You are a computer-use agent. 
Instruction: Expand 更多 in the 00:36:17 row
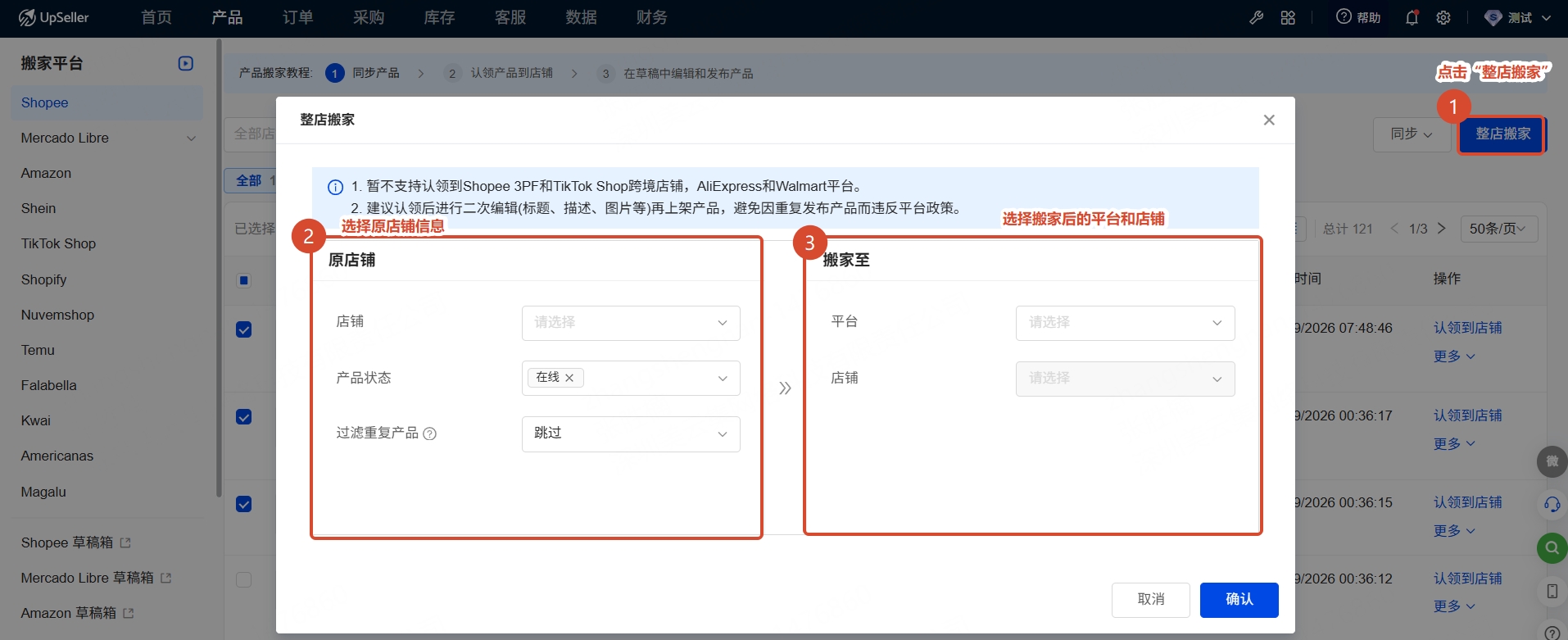click(1454, 444)
